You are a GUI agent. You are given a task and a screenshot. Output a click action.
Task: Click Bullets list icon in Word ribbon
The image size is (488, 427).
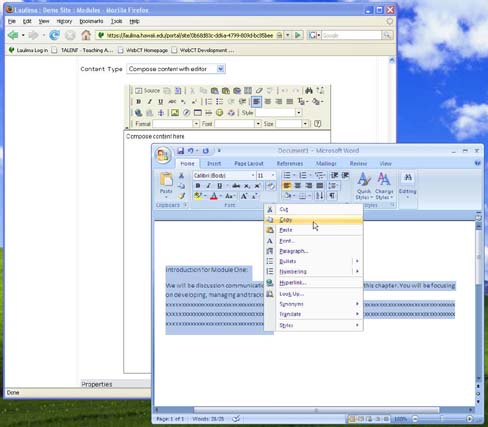[287, 175]
